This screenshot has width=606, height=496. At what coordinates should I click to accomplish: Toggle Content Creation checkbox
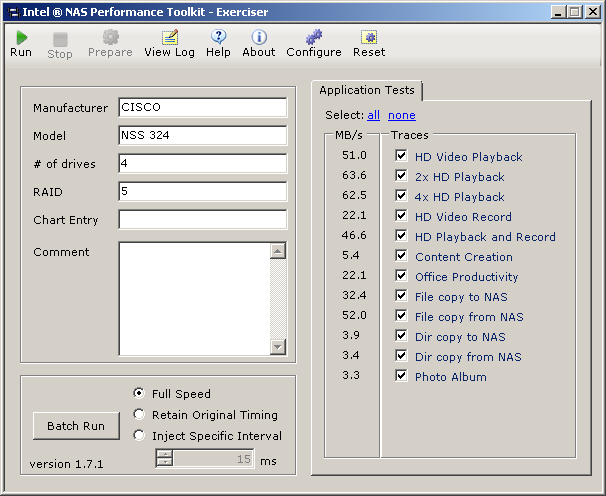pyautogui.click(x=401, y=256)
